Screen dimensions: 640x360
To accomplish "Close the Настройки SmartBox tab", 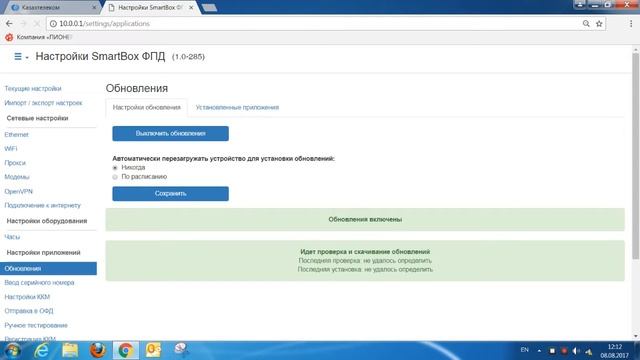I will coord(191,7).
